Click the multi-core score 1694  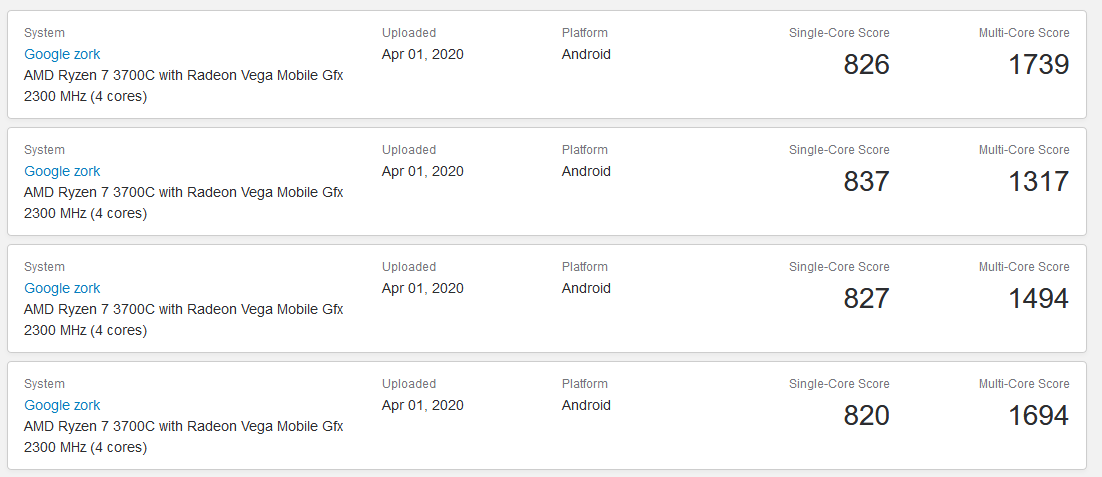1038,416
